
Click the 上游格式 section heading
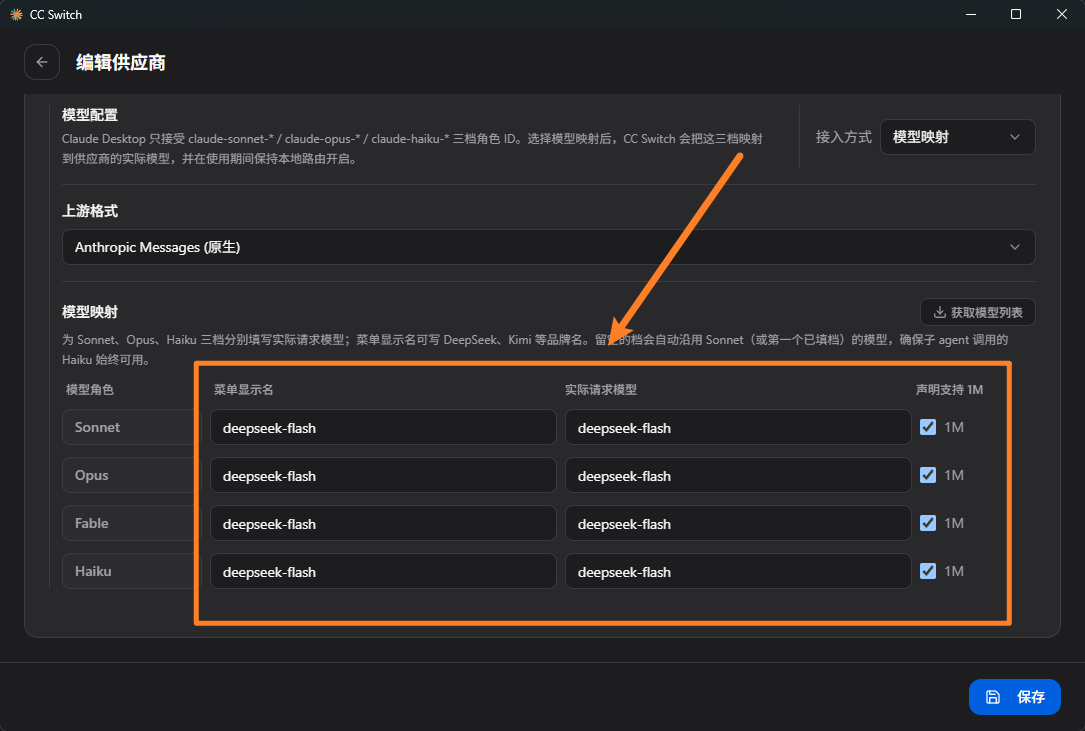pyautogui.click(x=90, y=211)
